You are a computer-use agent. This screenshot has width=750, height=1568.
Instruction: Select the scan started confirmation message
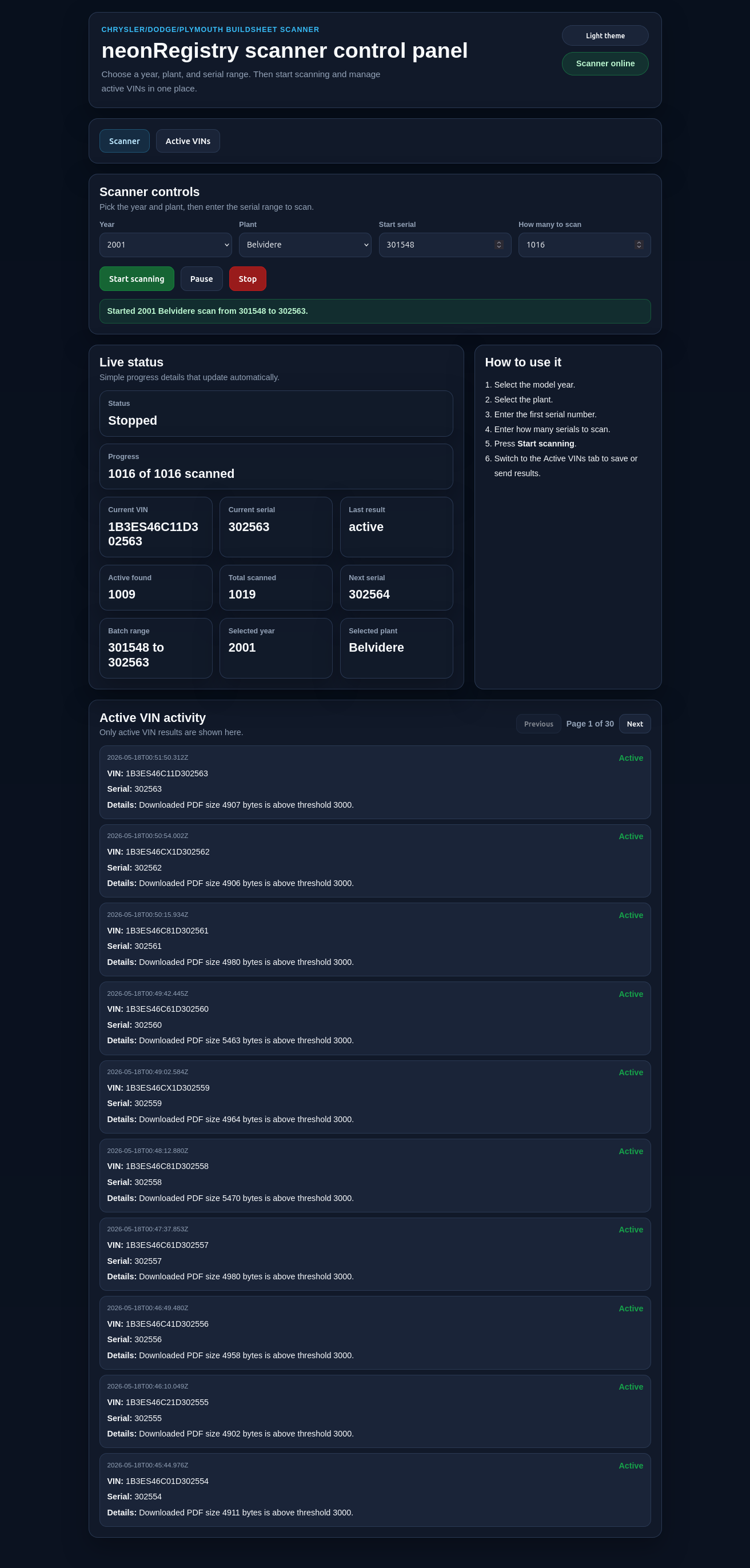[x=375, y=311]
